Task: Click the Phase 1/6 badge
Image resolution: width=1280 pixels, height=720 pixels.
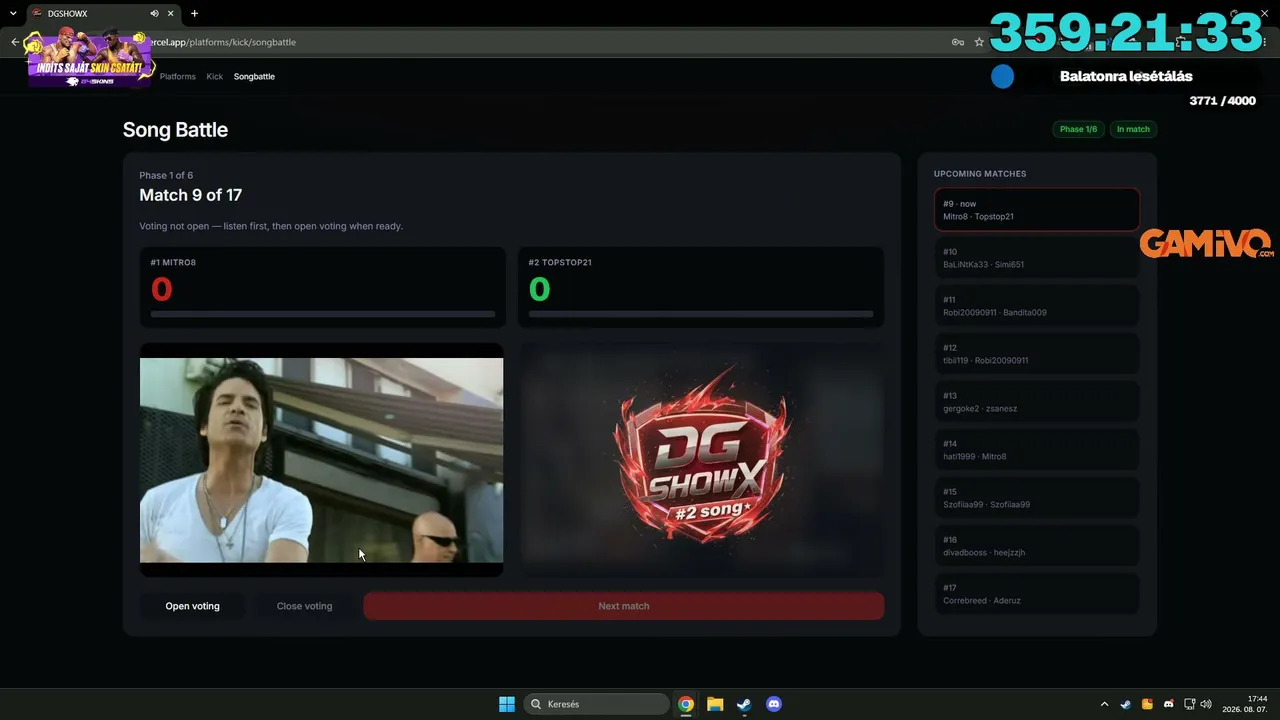Action: tap(1078, 129)
